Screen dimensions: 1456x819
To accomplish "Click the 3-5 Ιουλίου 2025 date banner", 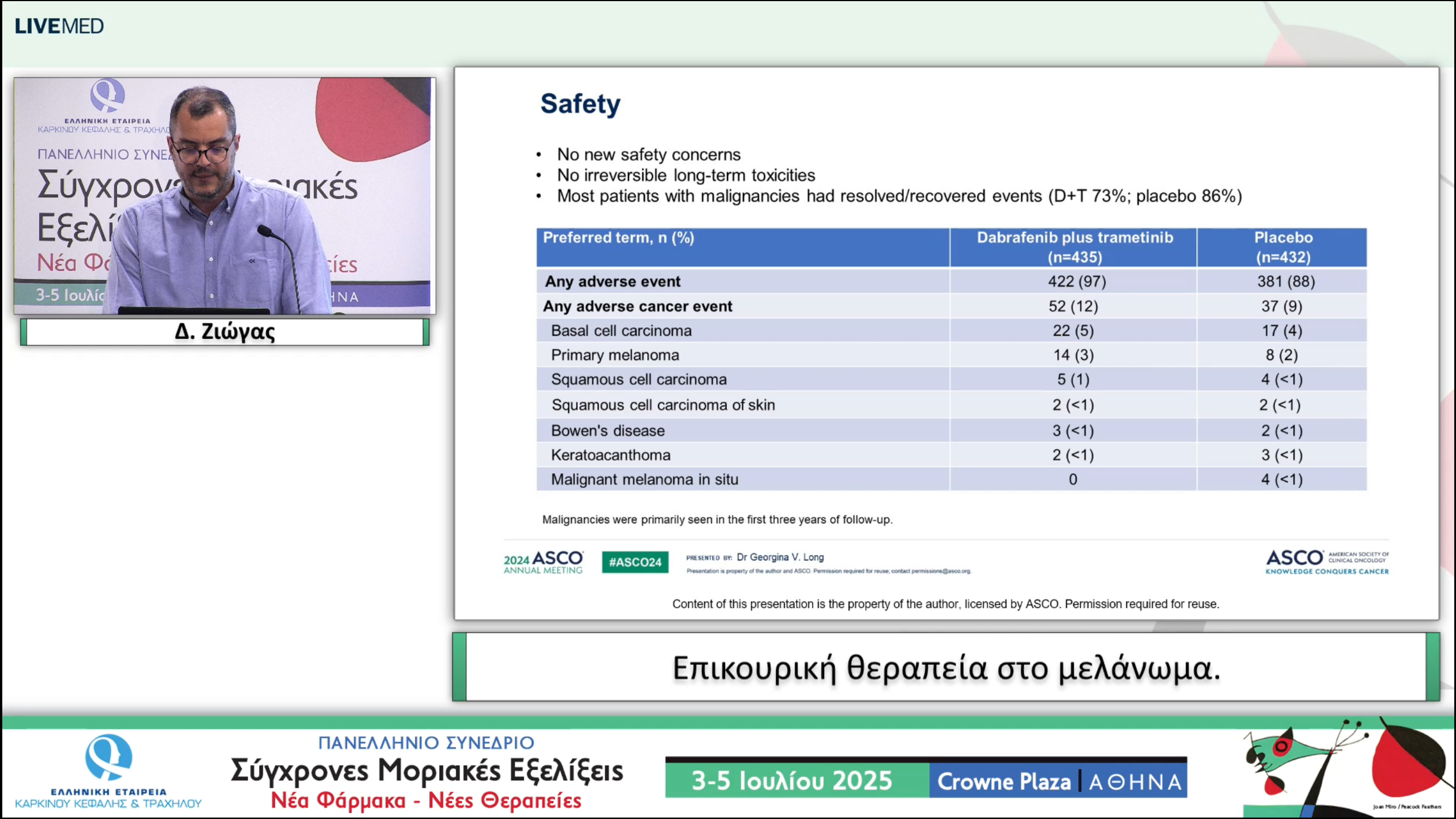I will (x=792, y=780).
